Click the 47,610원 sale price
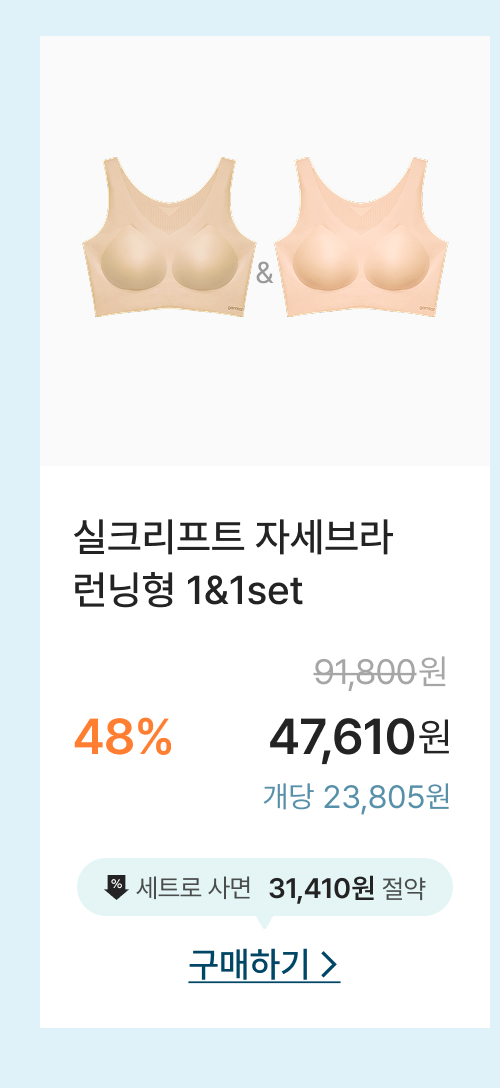Screen dimensions: 500x1088 (x=359, y=738)
